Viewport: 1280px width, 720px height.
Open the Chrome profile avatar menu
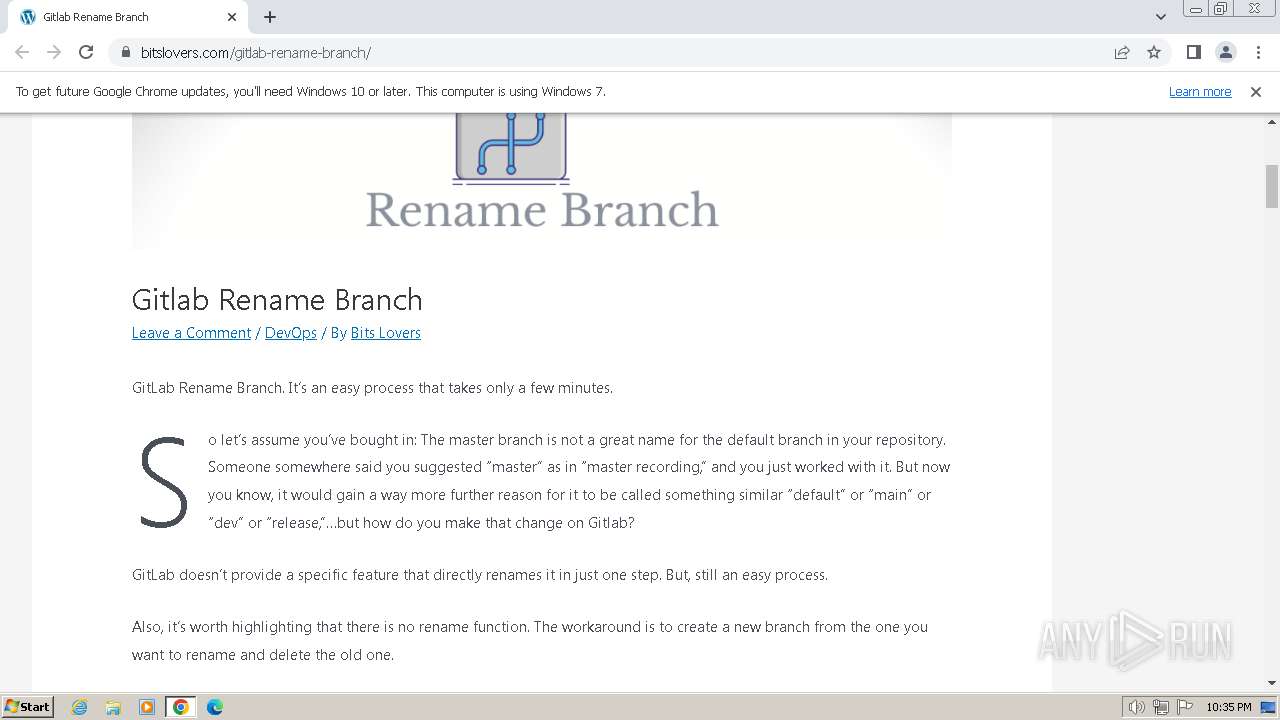click(1225, 52)
